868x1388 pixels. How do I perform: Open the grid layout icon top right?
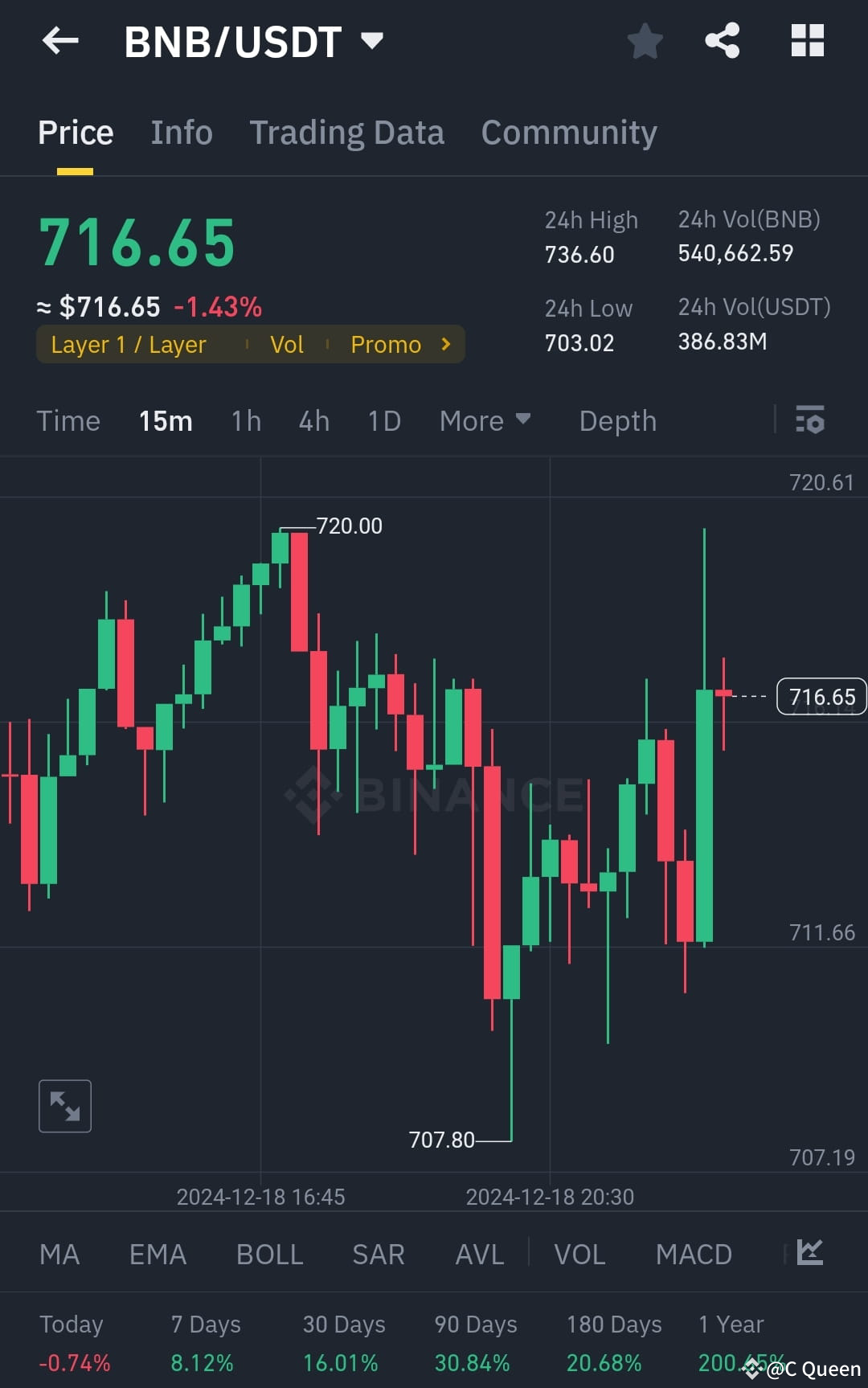[807, 41]
